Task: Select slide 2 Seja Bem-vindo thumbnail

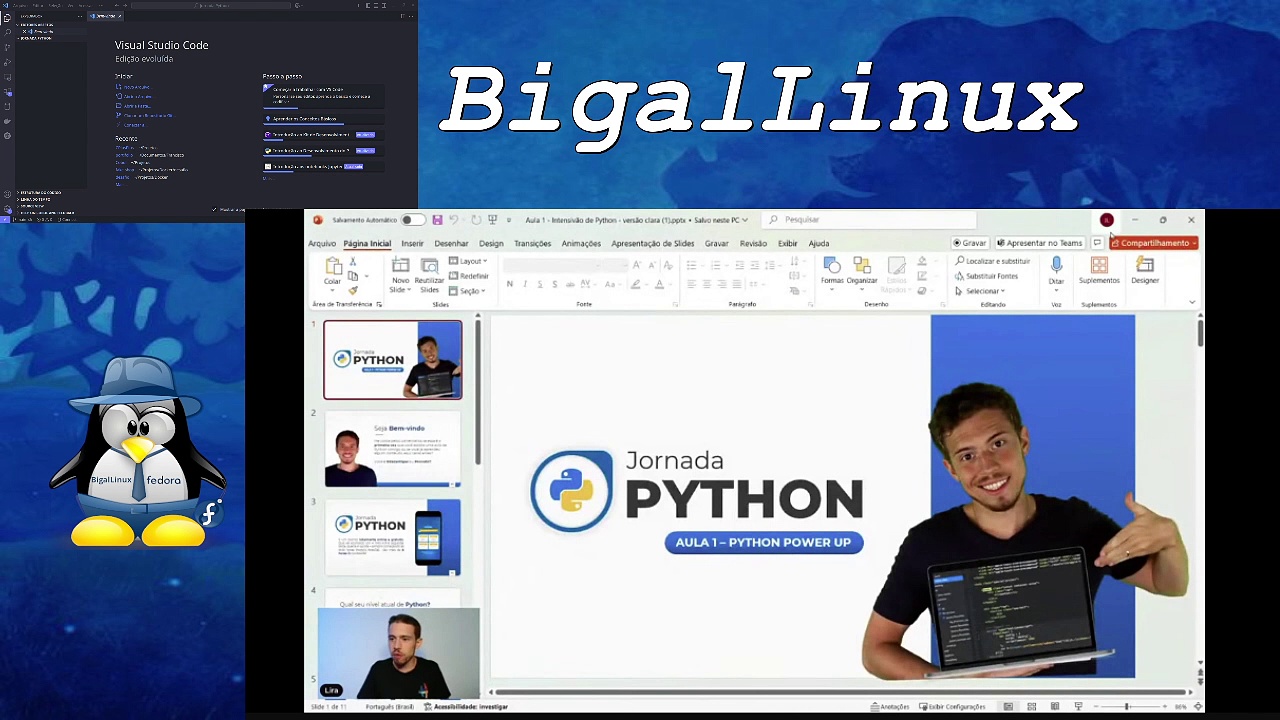Action: 393,449
